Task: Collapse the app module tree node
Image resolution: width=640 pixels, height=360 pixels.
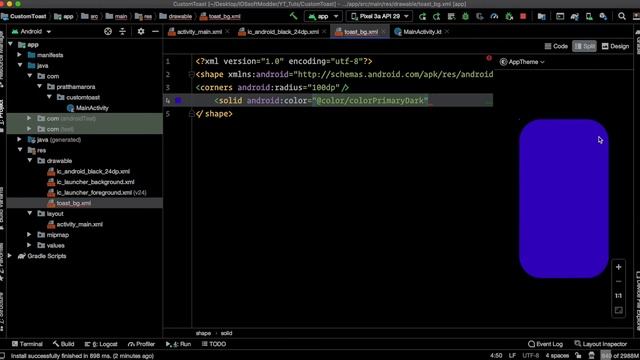Action: [x=11, y=44]
